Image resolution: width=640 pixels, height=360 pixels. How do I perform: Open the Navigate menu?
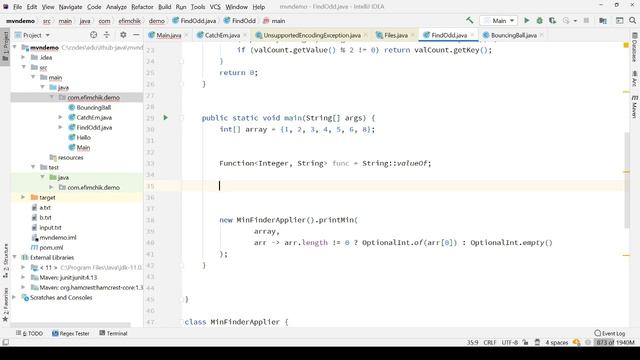[x=70, y=7]
